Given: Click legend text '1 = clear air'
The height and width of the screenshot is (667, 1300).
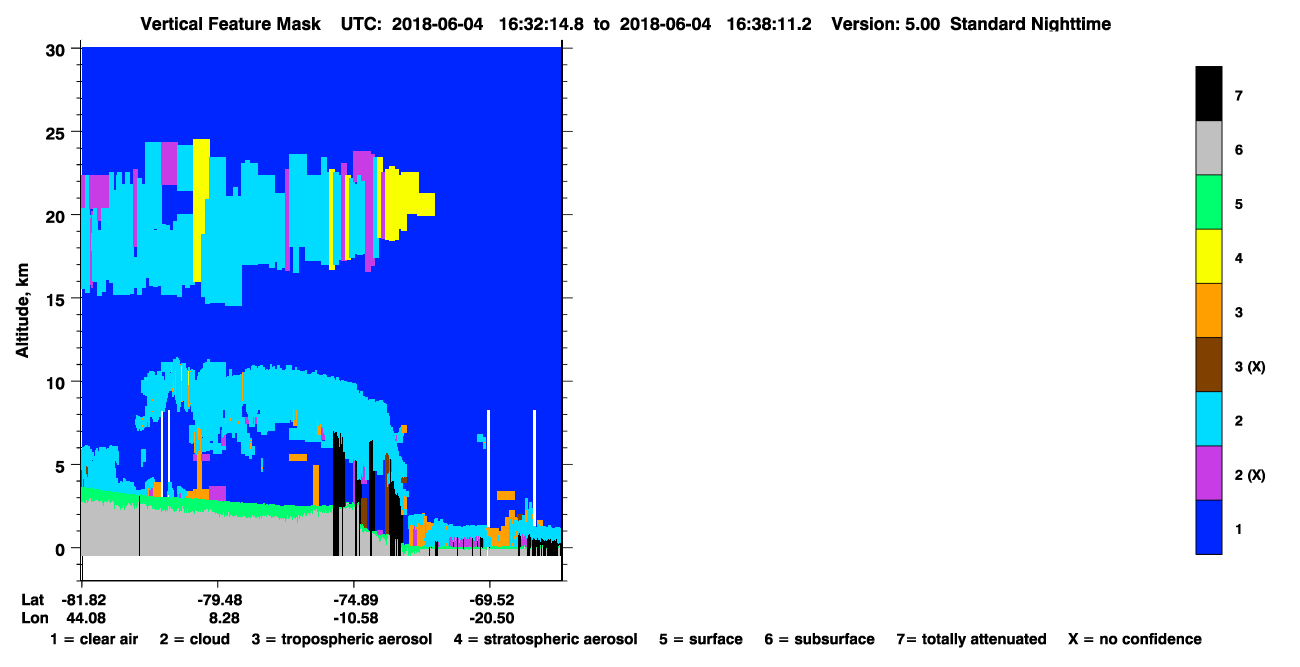Looking at the screenshot, I should point(94,639).
